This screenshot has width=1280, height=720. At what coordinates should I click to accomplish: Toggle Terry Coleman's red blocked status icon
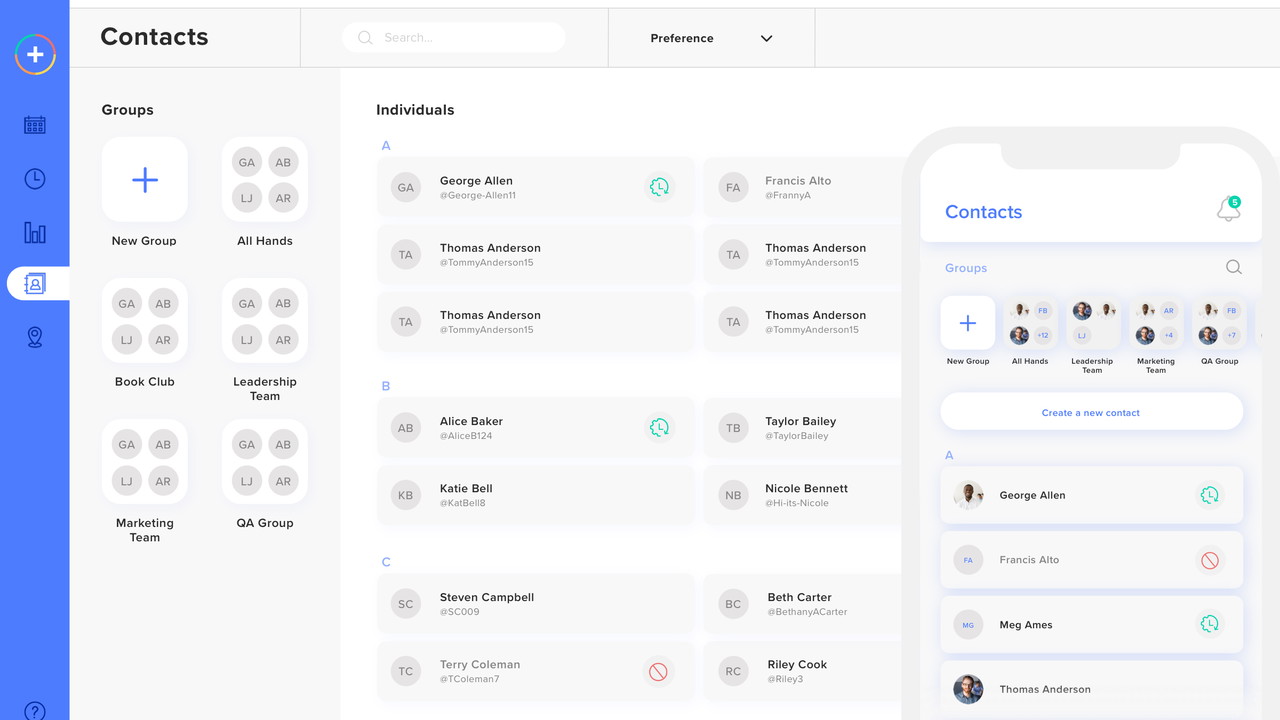(x=658, y=672)
